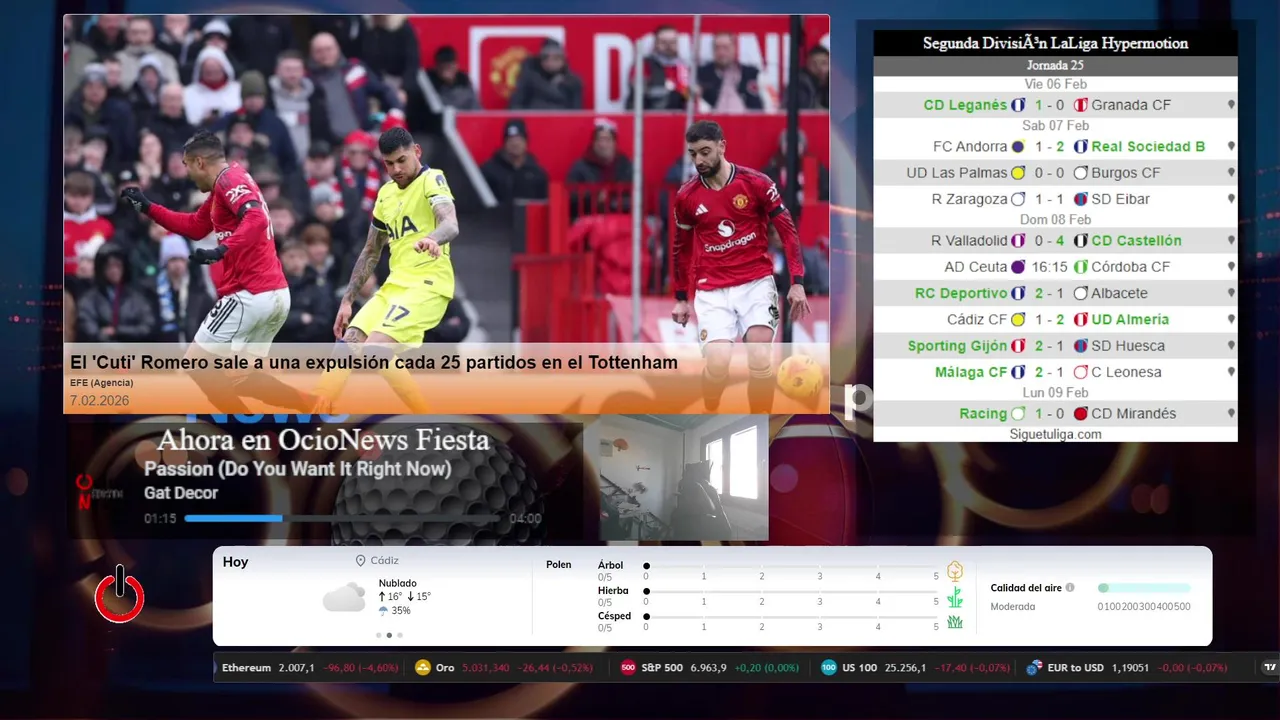This screenshot has height=720, width=1280.
Task: Open the map pin for Málaga CF match
Action: [1231, 372]
